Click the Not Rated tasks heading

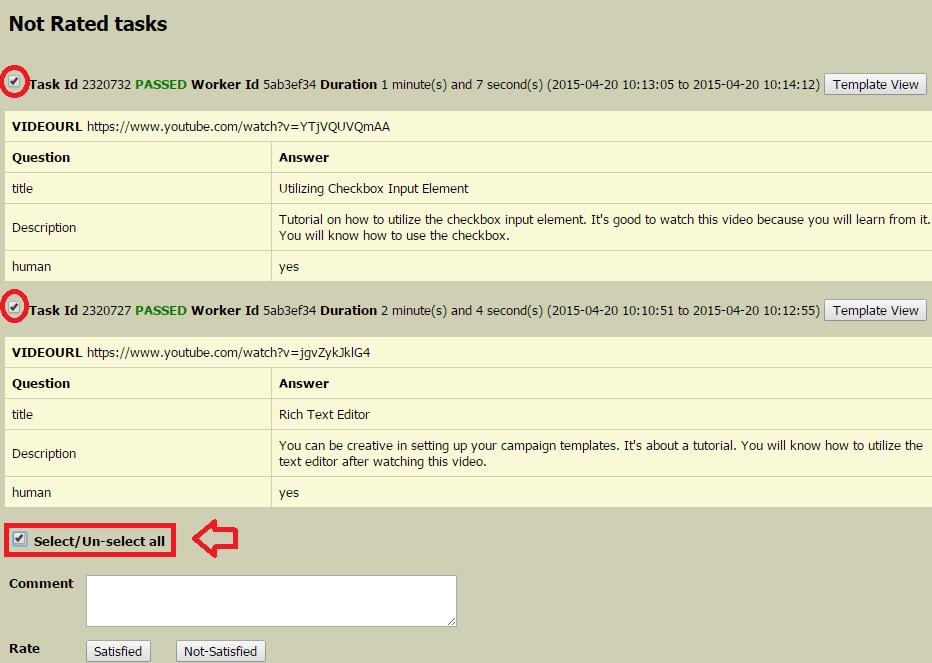[x=88, y=24]
